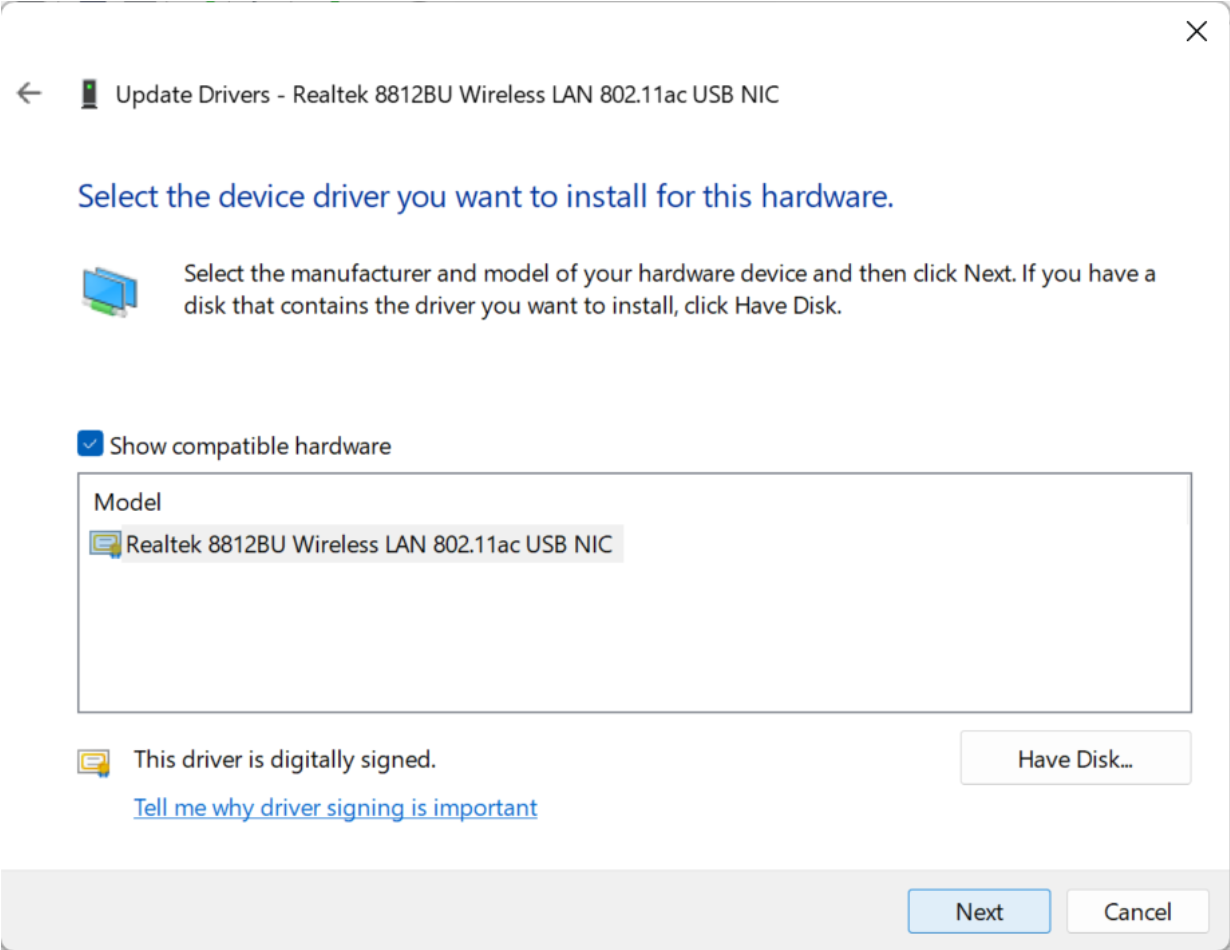Click the Model column header

click(x=128, y=502)
